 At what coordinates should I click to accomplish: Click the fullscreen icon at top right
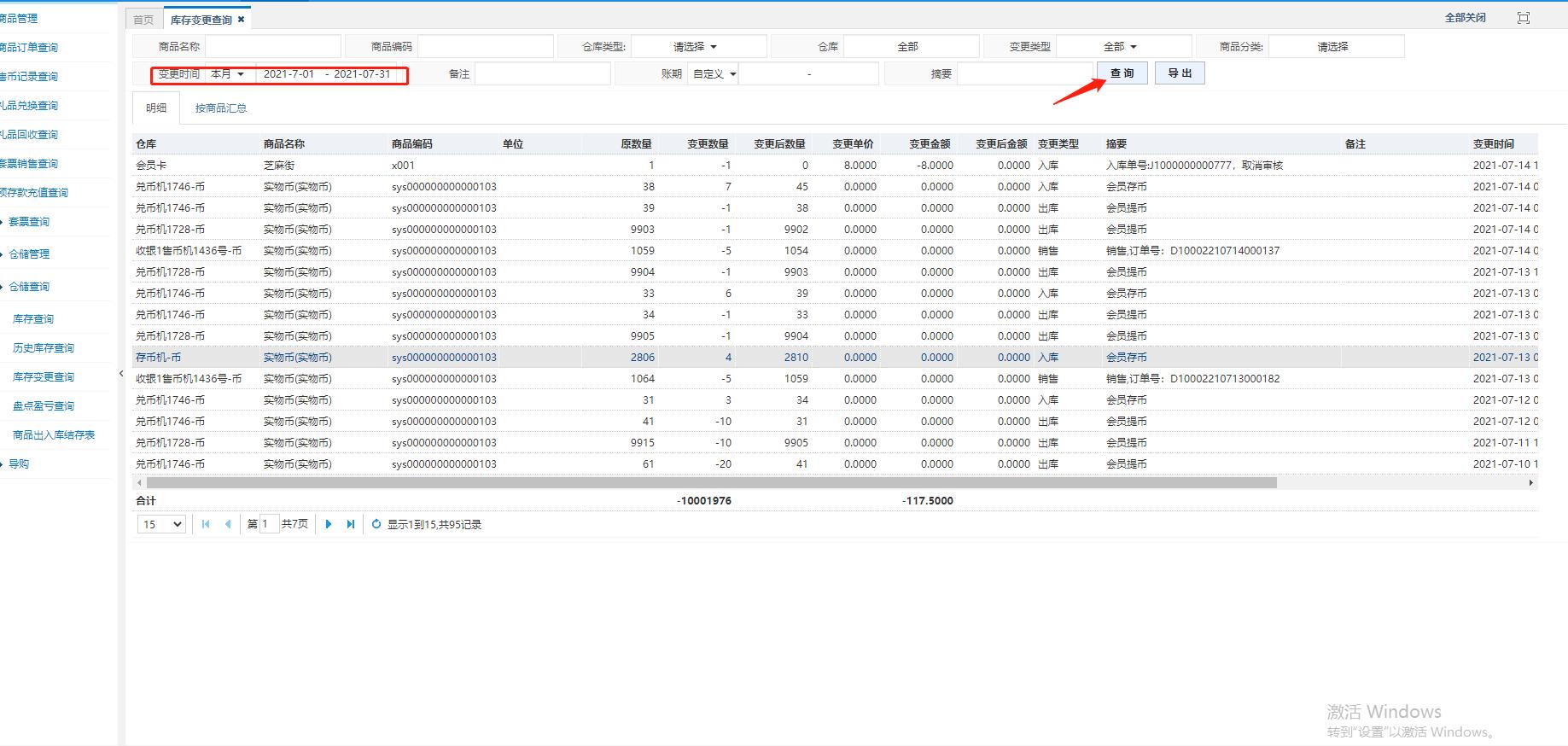pos(1524,18)
